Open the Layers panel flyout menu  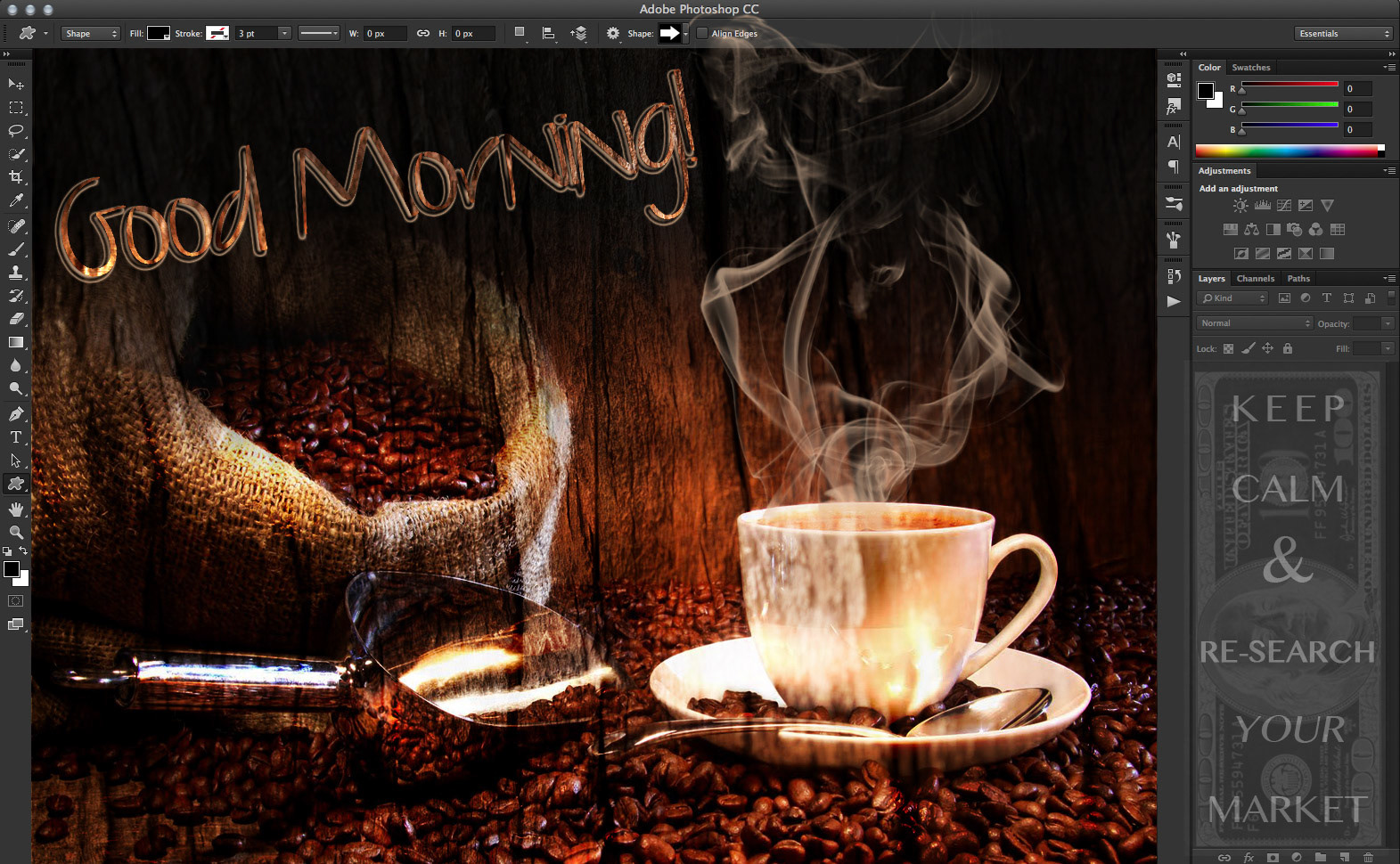[x=1389, y=279]
